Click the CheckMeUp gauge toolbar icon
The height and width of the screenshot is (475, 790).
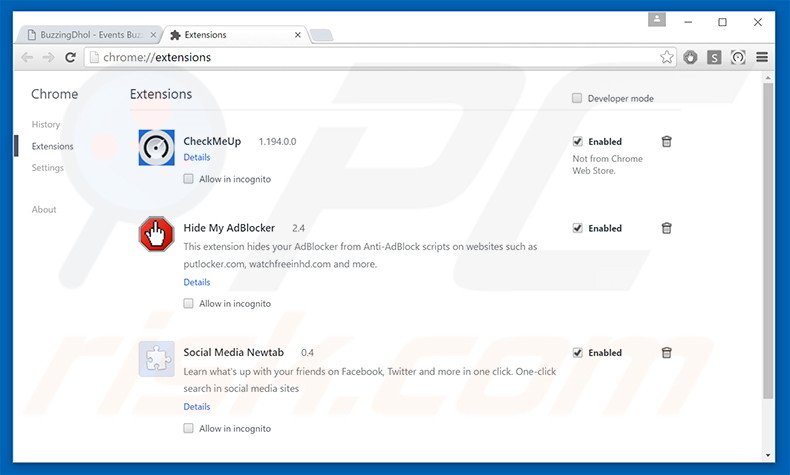pos(738,57)
